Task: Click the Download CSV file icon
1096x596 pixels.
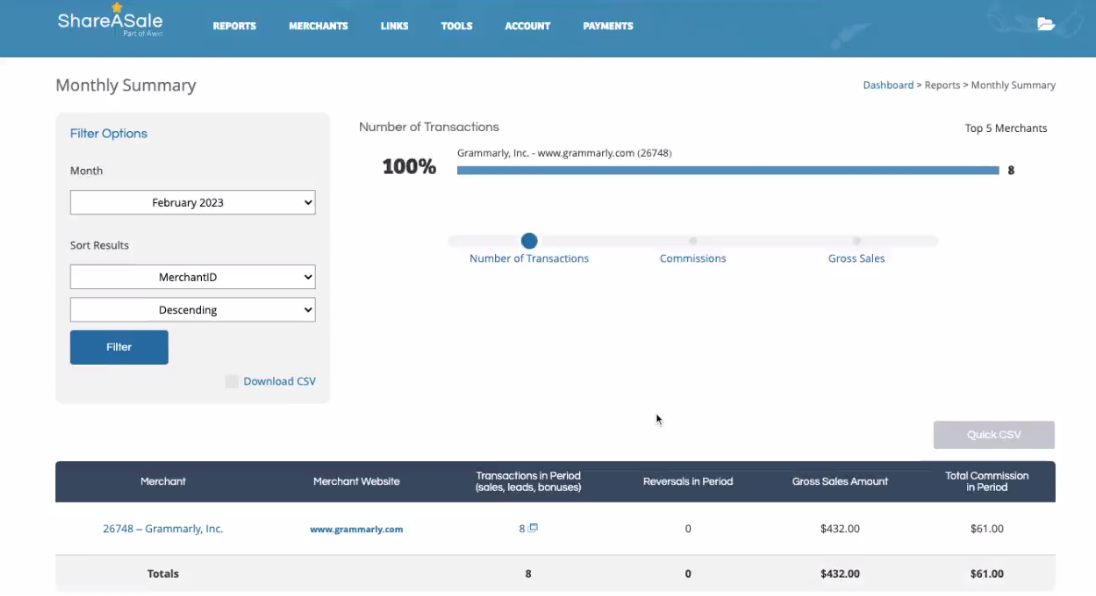Action: pos(231,381)
